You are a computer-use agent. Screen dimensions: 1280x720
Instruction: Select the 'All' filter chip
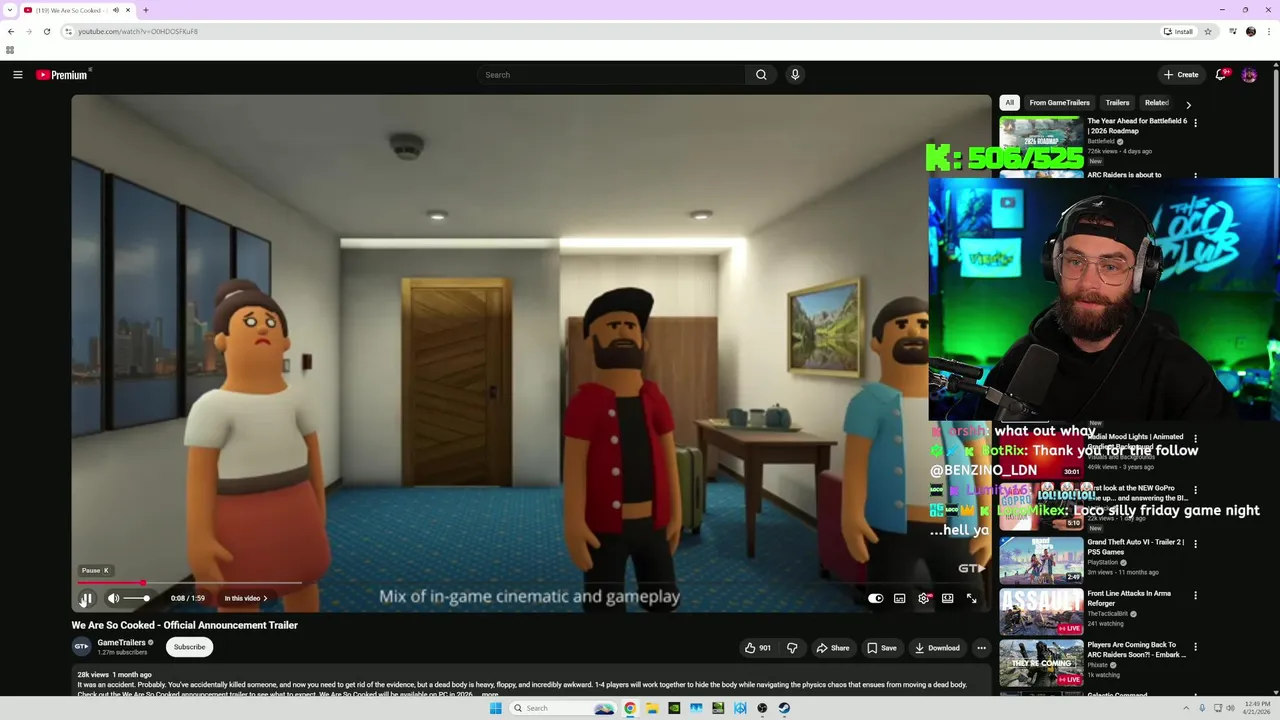coord(1009,103)
